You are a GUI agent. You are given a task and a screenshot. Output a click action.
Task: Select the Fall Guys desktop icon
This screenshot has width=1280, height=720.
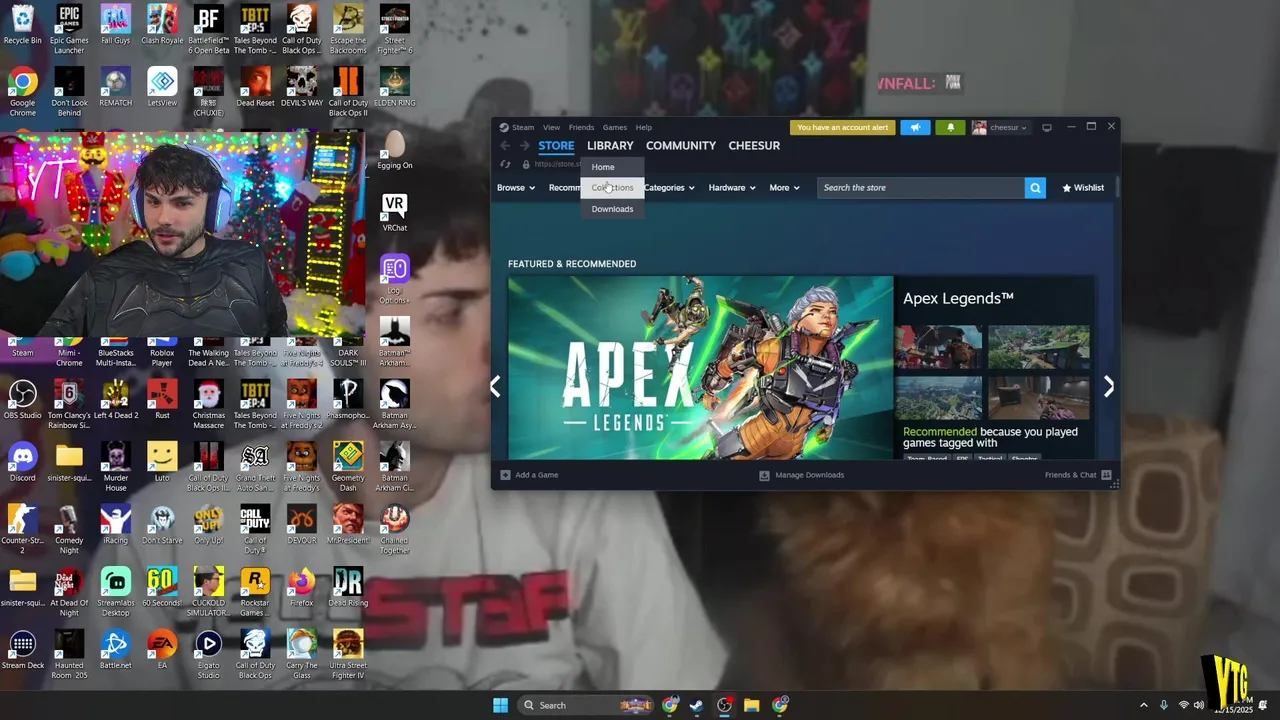(115, 25)
